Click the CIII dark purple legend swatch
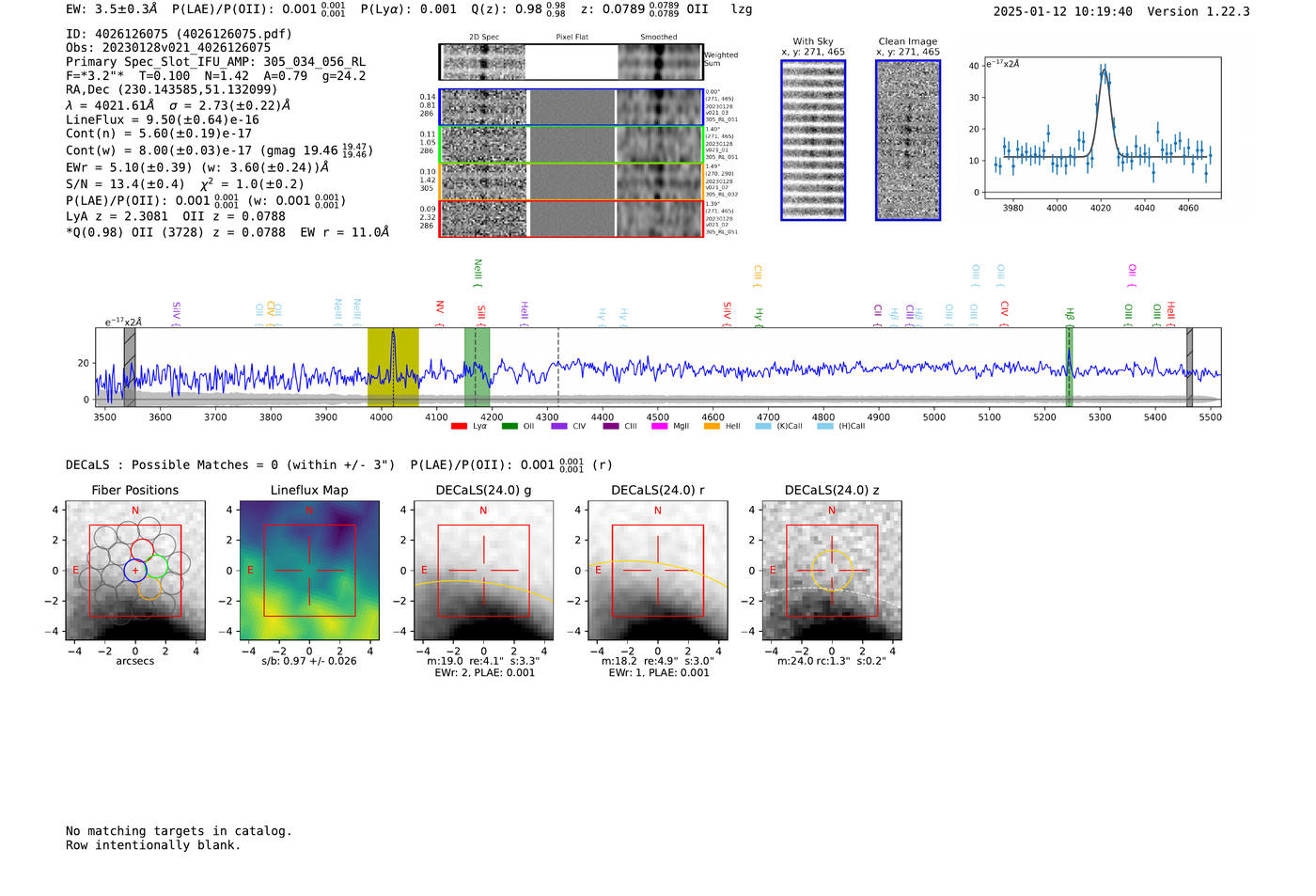Viewport: 1316px width, 896px height. point(611,426)
